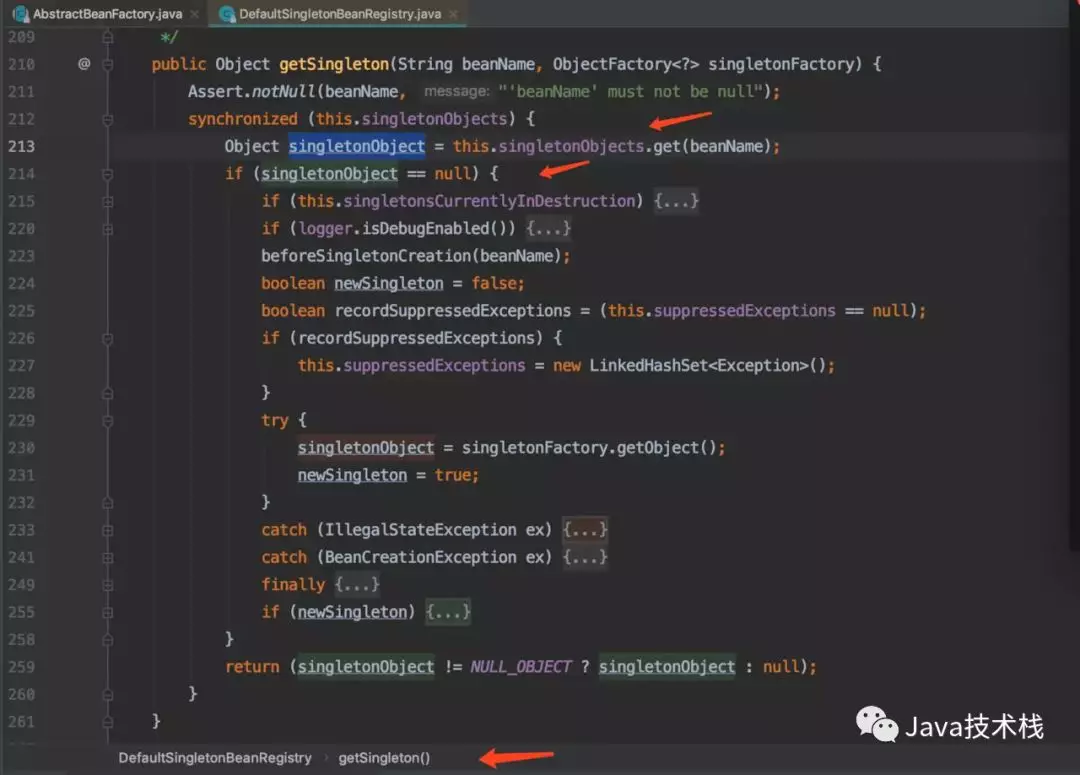The image size is (1080, 775).
Task: Expand folded catch IllegalStateException at line 233 gutter
Action: 107,530
